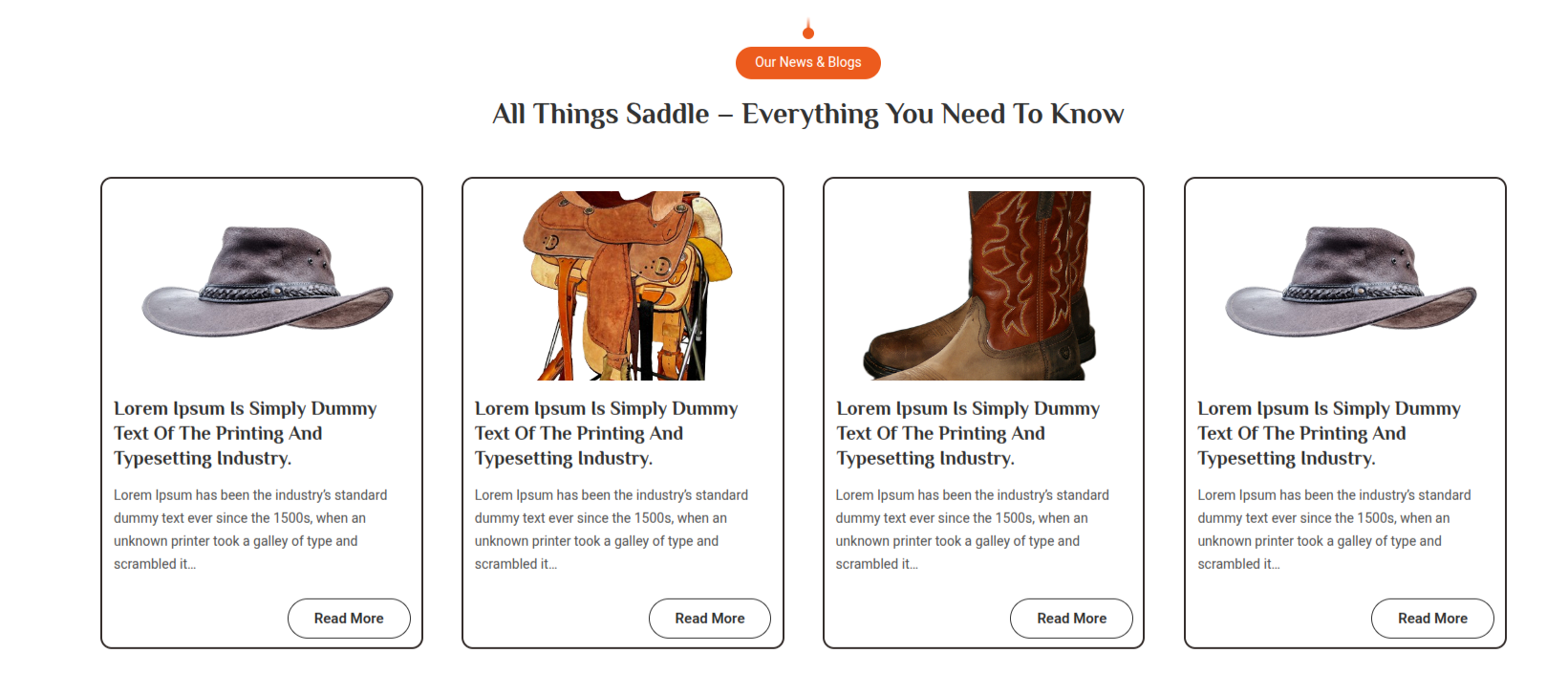Open Read More in fourth blog card

[x=1432, y=619]
